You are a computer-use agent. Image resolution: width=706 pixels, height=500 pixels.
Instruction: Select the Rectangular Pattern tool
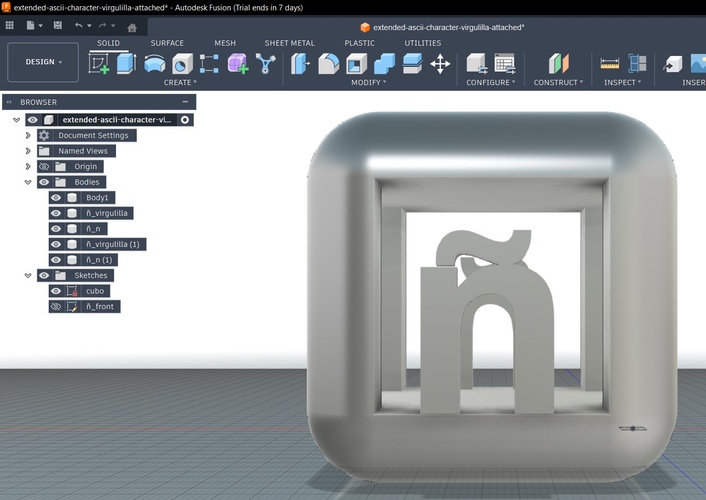pyautogui.click(x=209, y=64)
